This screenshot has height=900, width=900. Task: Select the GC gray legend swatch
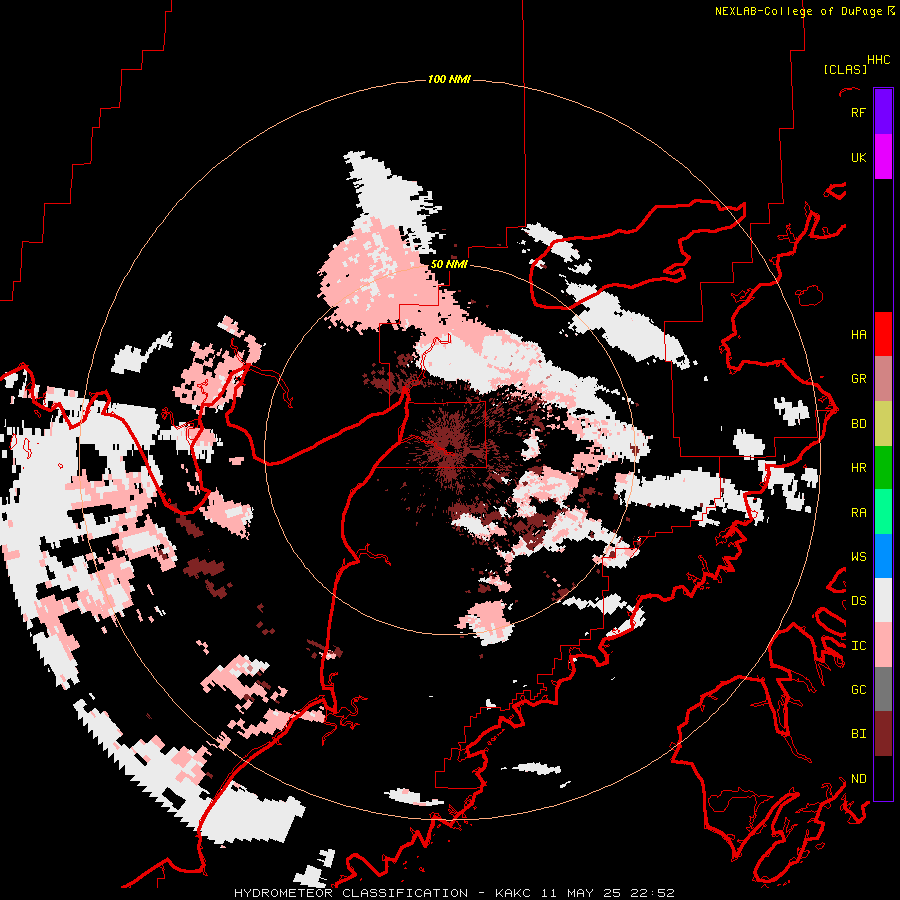coord(883,689)
